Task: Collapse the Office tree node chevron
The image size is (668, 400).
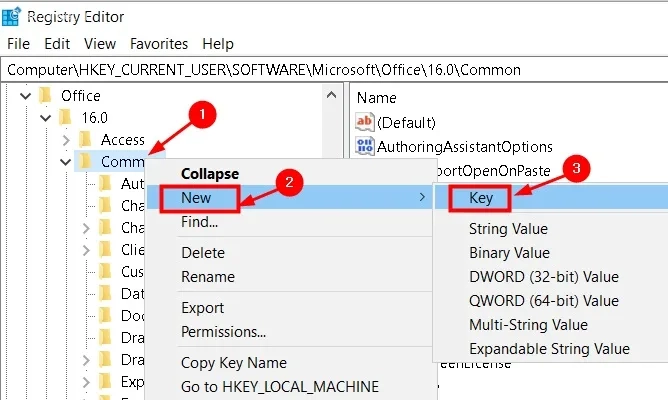Action: pyautogui.click(x=23, y=96)
